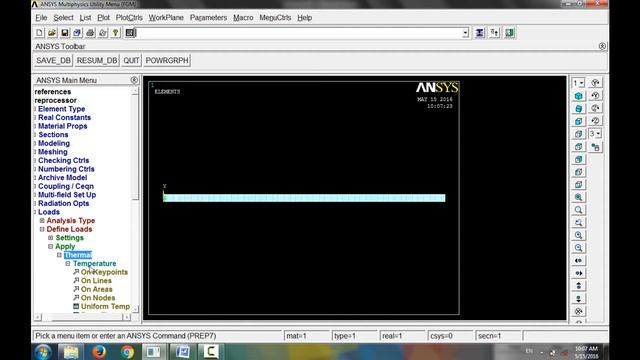The height and width of the screenshot is (360, 640).
Task: Click the Fit View magnifier icon
Action: [x=578, y=197]
